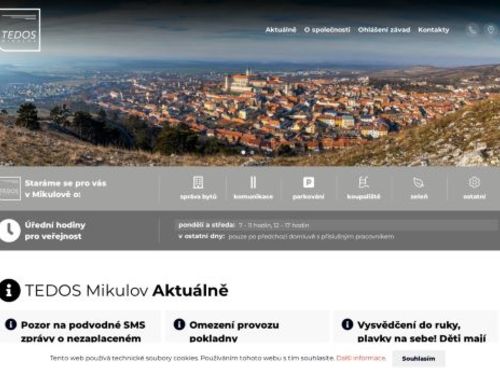Click the 'v ostatní dny:' hours text
500x375 pixels.
point(202,236)
